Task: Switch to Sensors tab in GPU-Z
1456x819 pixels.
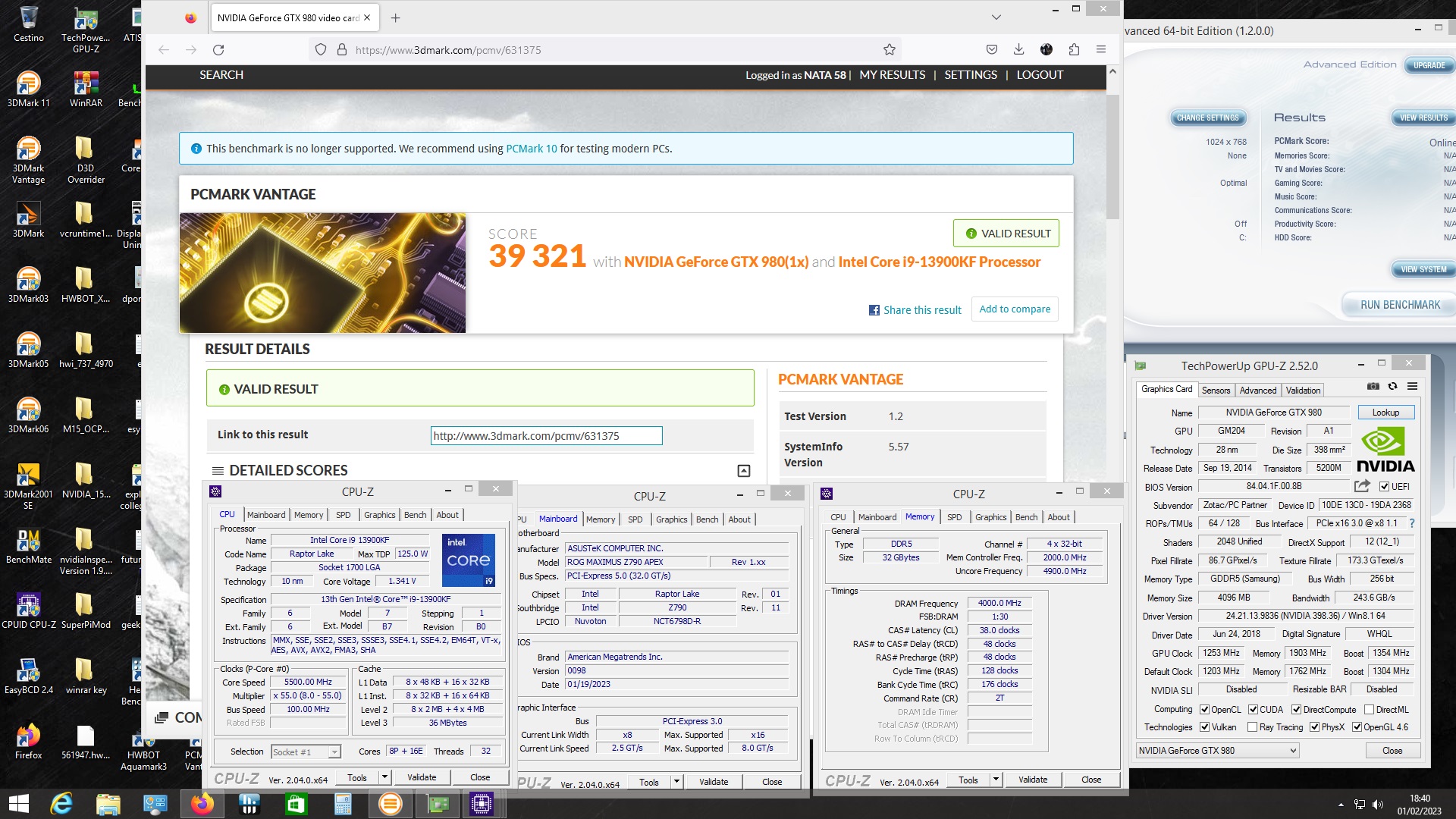Action: click(1216, 391)
